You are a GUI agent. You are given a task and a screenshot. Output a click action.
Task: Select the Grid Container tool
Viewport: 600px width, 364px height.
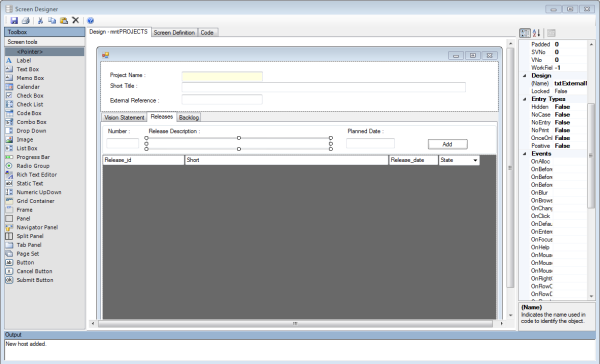[45, 201]
